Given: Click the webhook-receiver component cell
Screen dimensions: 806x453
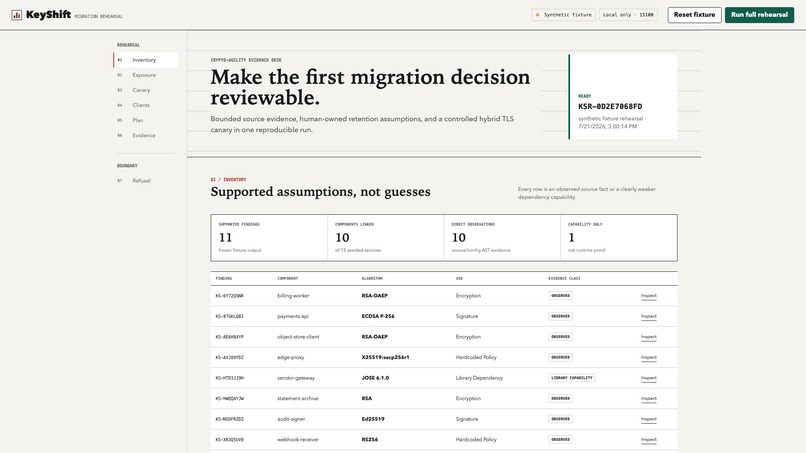Looking at the screenshot, I should 298,440.
